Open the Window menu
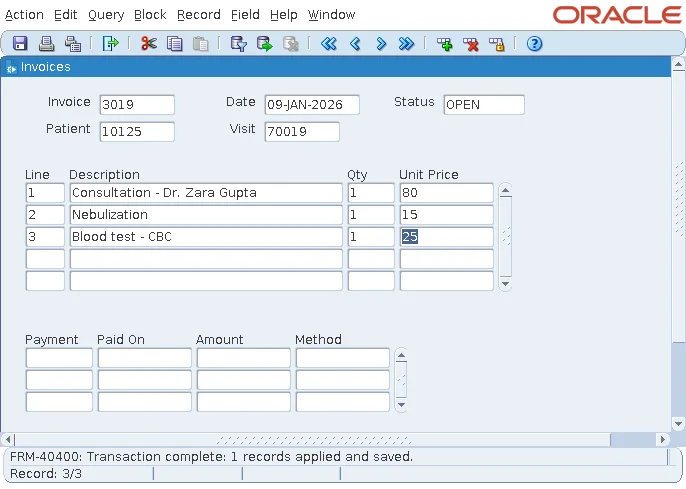Image resolution: width=686 pixels, height=489 pixels. (x=331, y=15)
